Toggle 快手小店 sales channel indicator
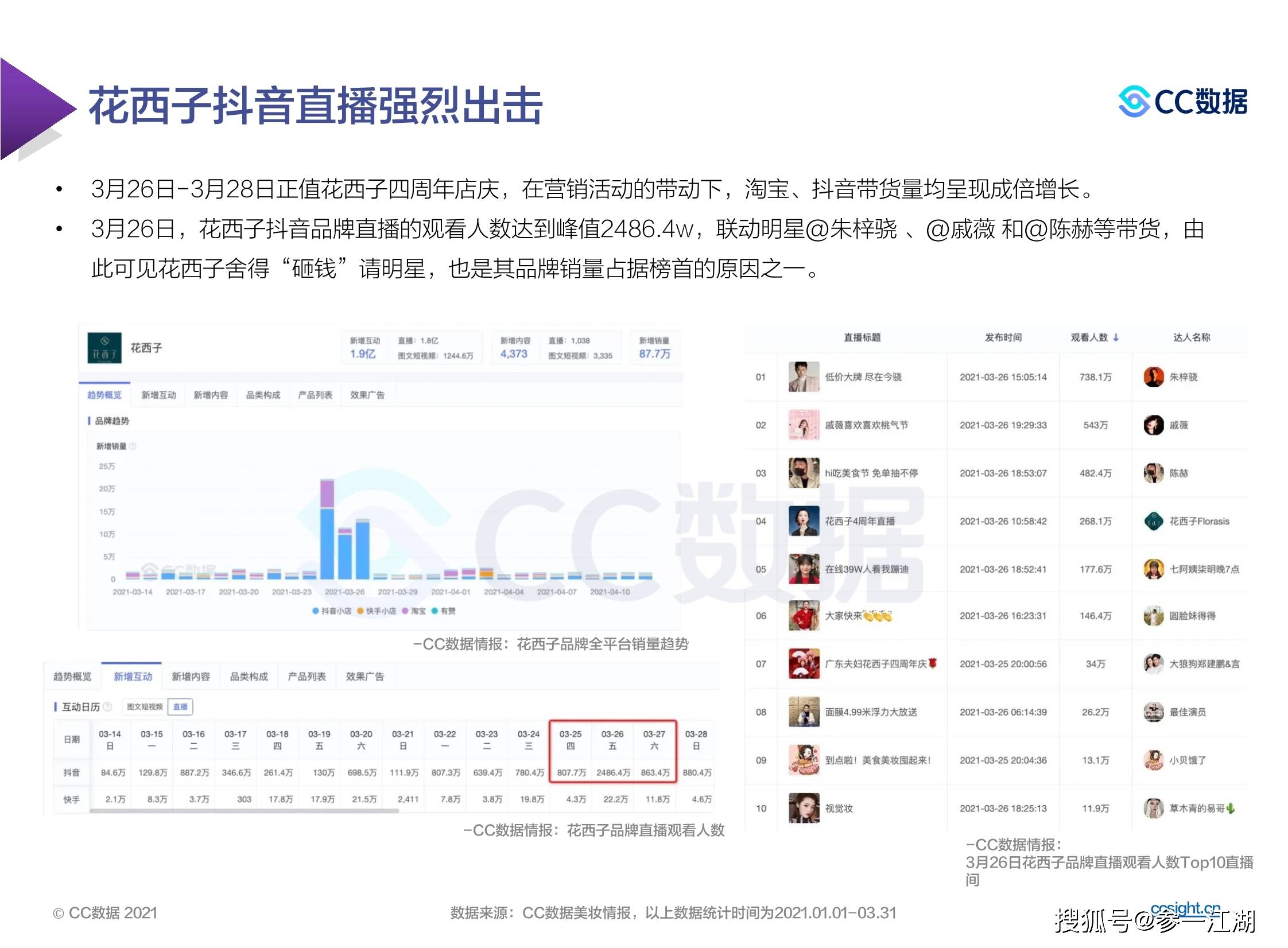This screenshot has height=948, width=1288. [378, 613]
